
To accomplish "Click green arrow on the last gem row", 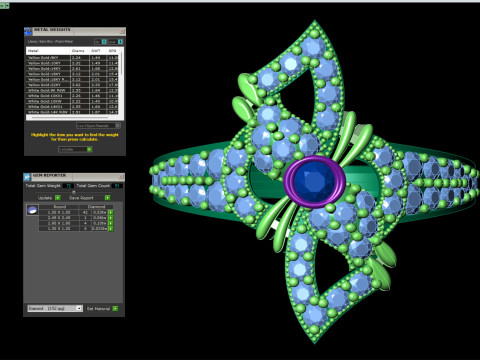I will (x=111, y=228).
